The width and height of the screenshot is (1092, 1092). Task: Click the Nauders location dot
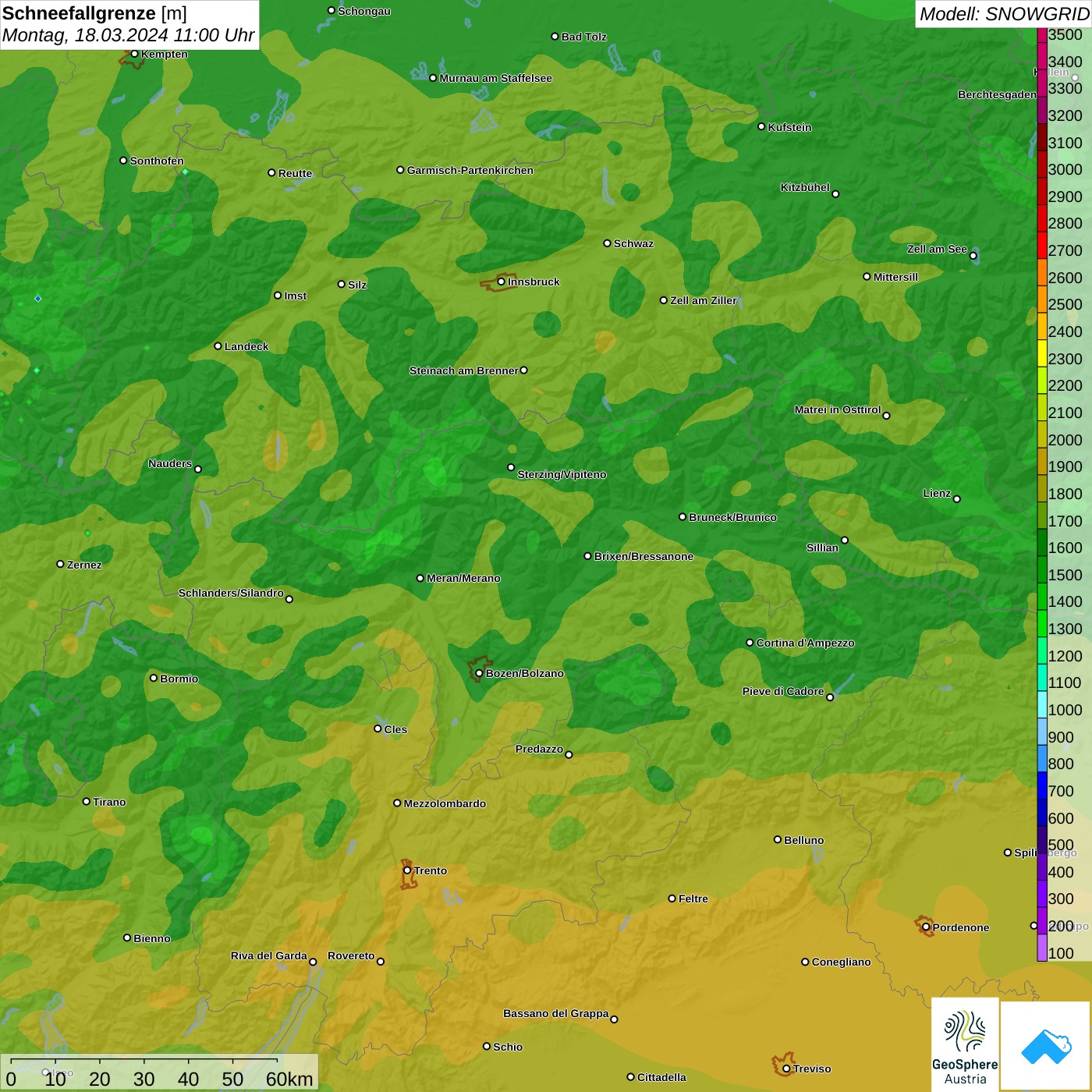pyautogui.click(x=198, y=470)
